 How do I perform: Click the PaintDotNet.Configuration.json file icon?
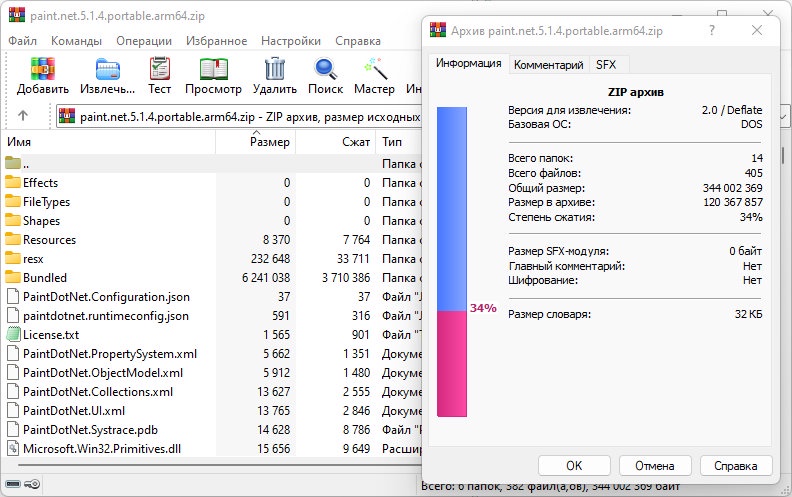(x=13, y=296)
